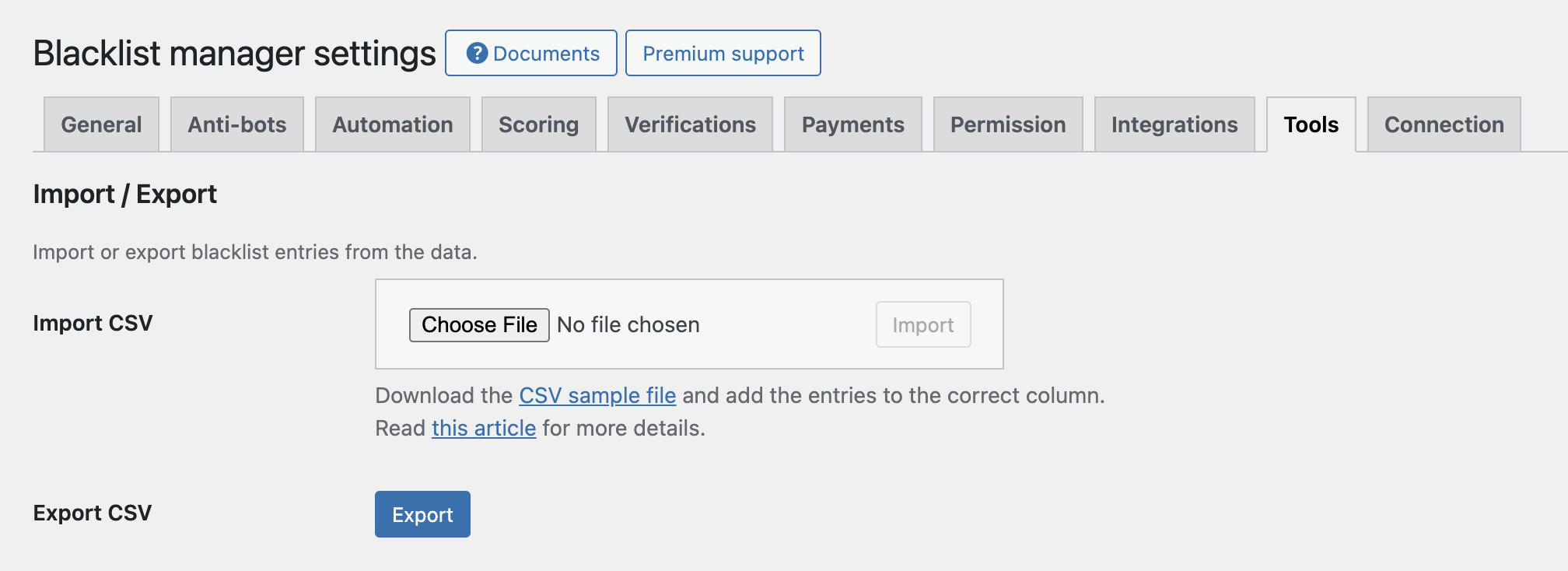
Task: Follow the 'this article' link
Action: [x=484, y=428]
